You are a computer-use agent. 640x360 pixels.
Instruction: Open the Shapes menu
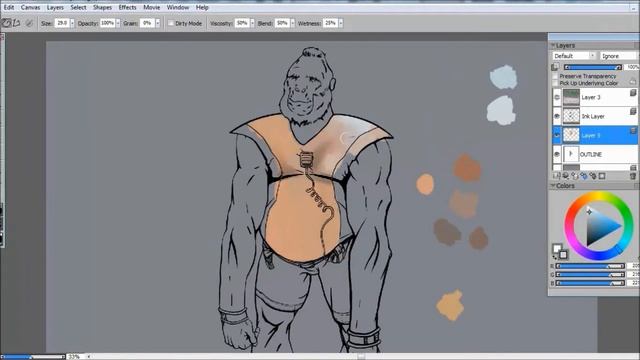point(102,7)
